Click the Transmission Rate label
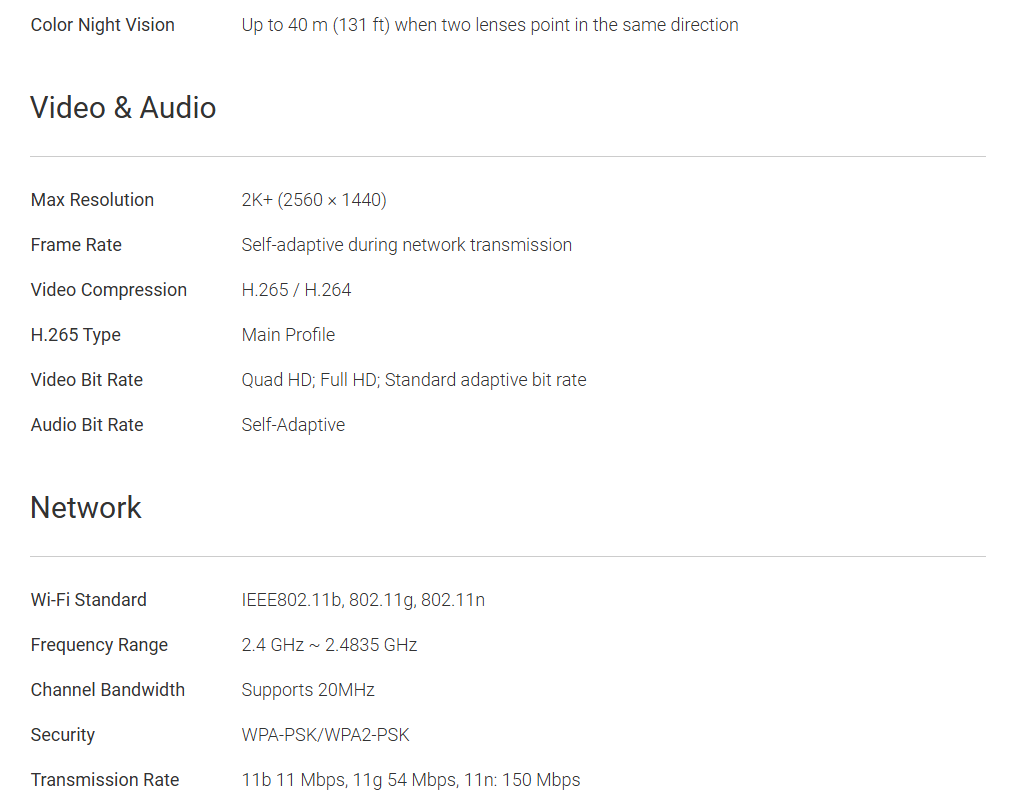Image resolution: width=1020 pixels, height=803 pixels. 105,780
